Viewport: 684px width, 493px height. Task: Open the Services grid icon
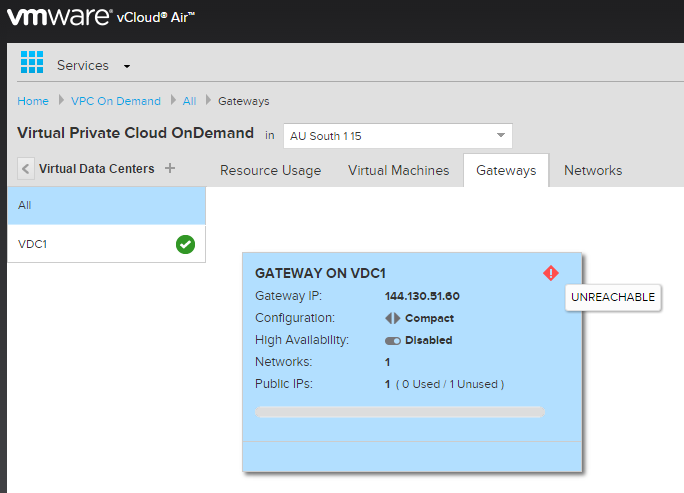pos(32,62)
